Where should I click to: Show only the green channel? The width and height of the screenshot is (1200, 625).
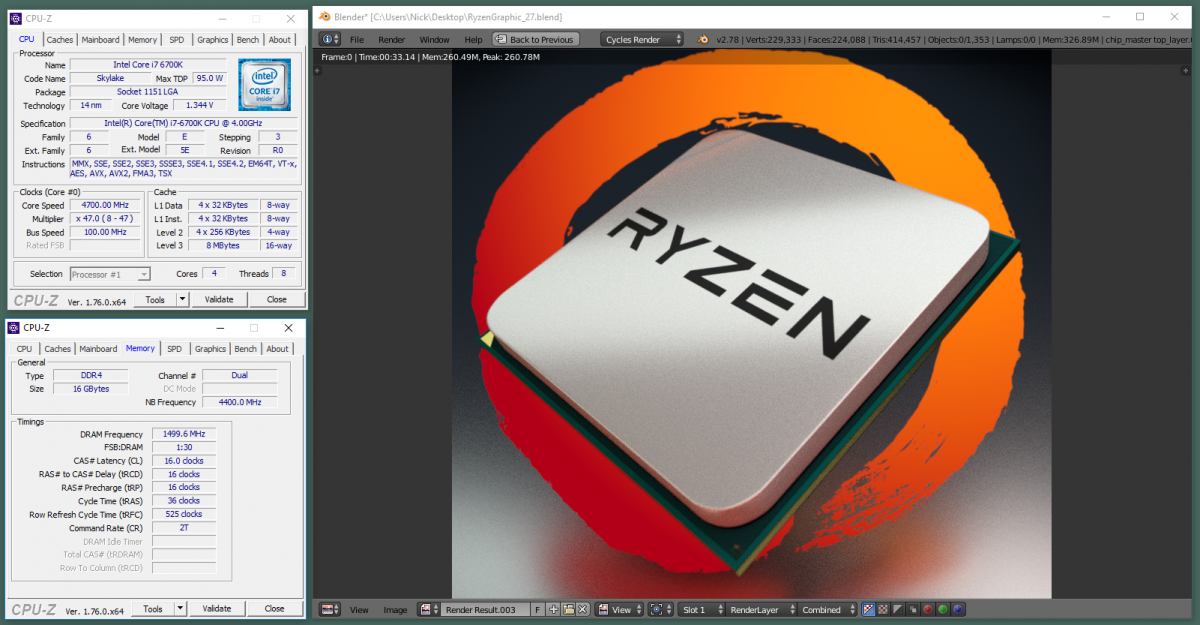943,609
